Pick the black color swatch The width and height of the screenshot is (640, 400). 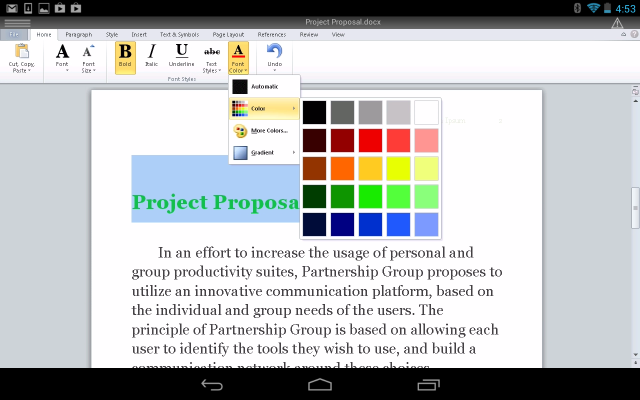[314, 112]
